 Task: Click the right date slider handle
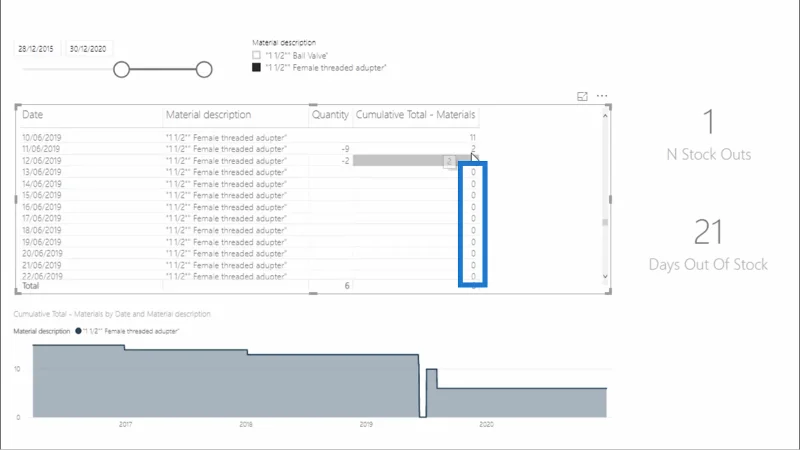coord(204,69)
